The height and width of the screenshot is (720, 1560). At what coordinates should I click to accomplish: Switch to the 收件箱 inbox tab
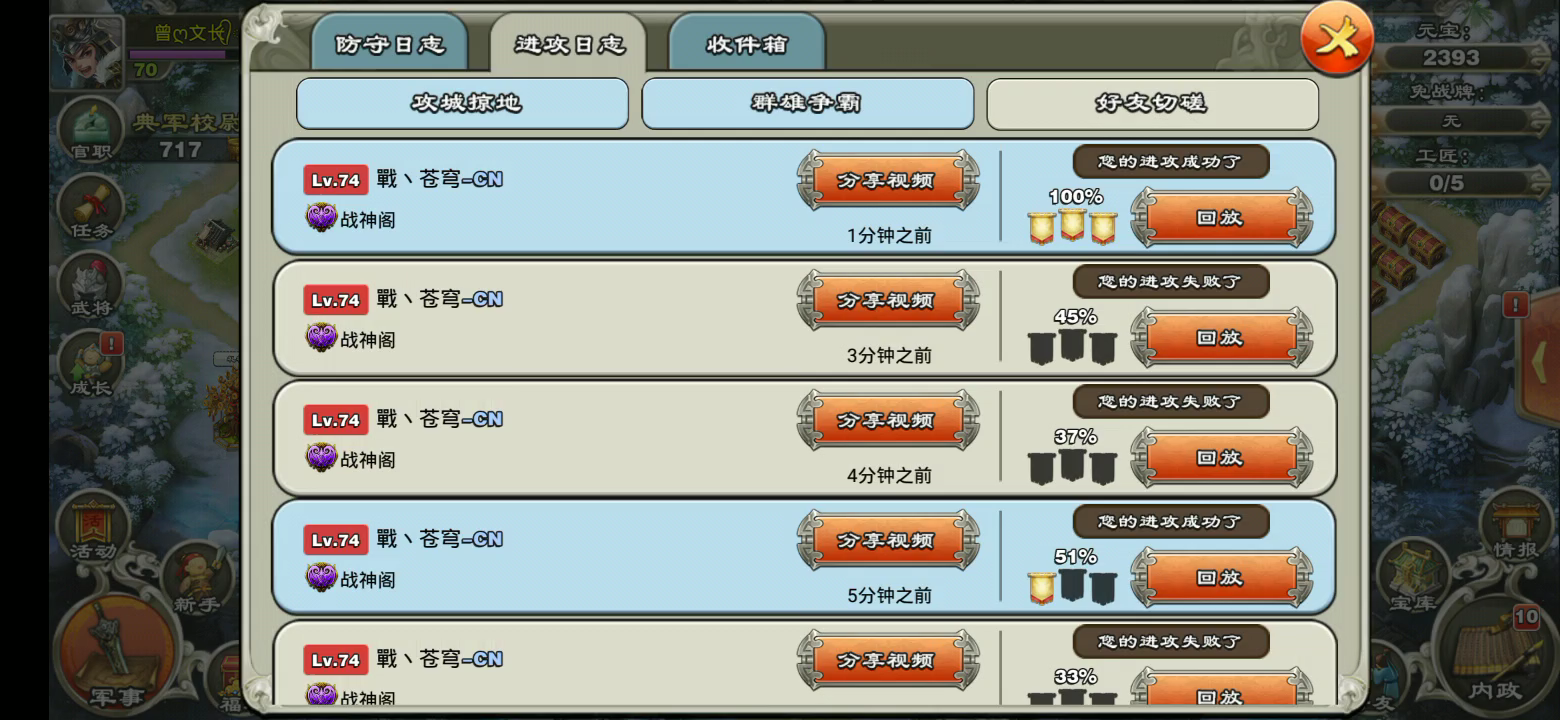[747, 44]
